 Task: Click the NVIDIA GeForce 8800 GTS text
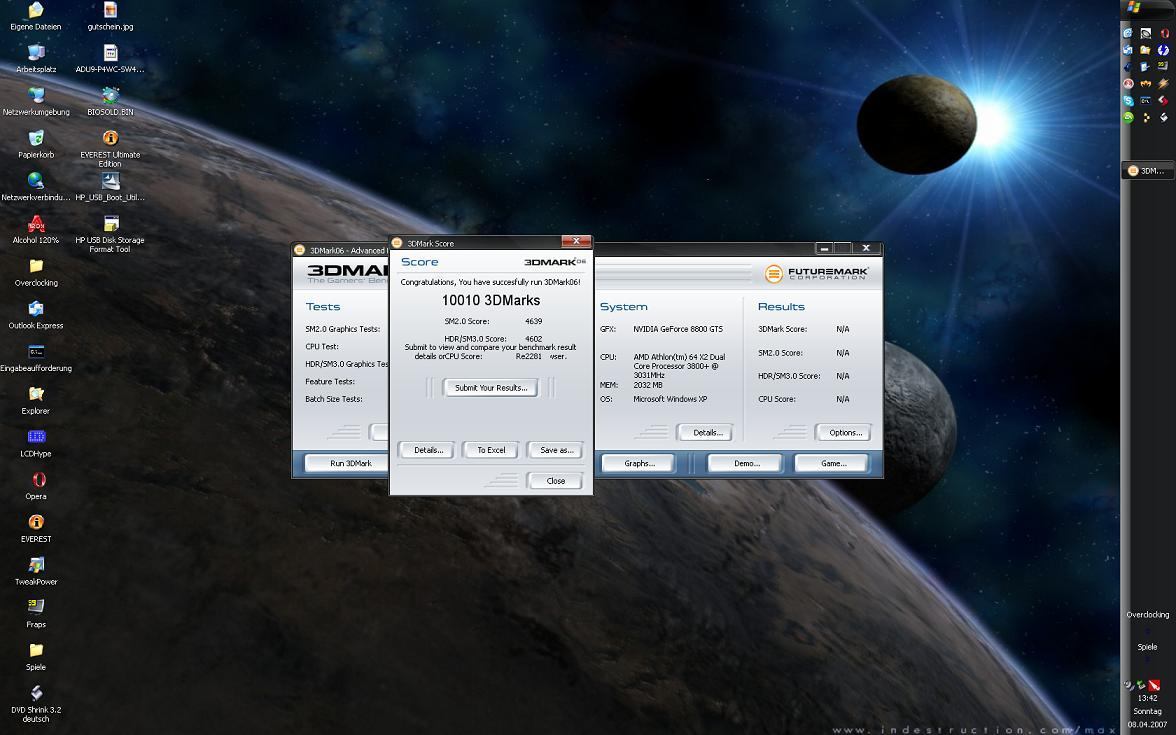pyautogui.click(x=678, y=329)
